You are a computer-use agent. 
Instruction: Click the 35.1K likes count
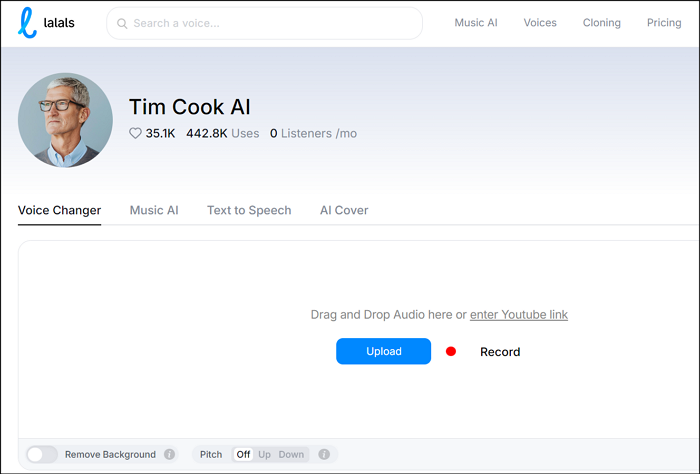[x=160, y=133]
